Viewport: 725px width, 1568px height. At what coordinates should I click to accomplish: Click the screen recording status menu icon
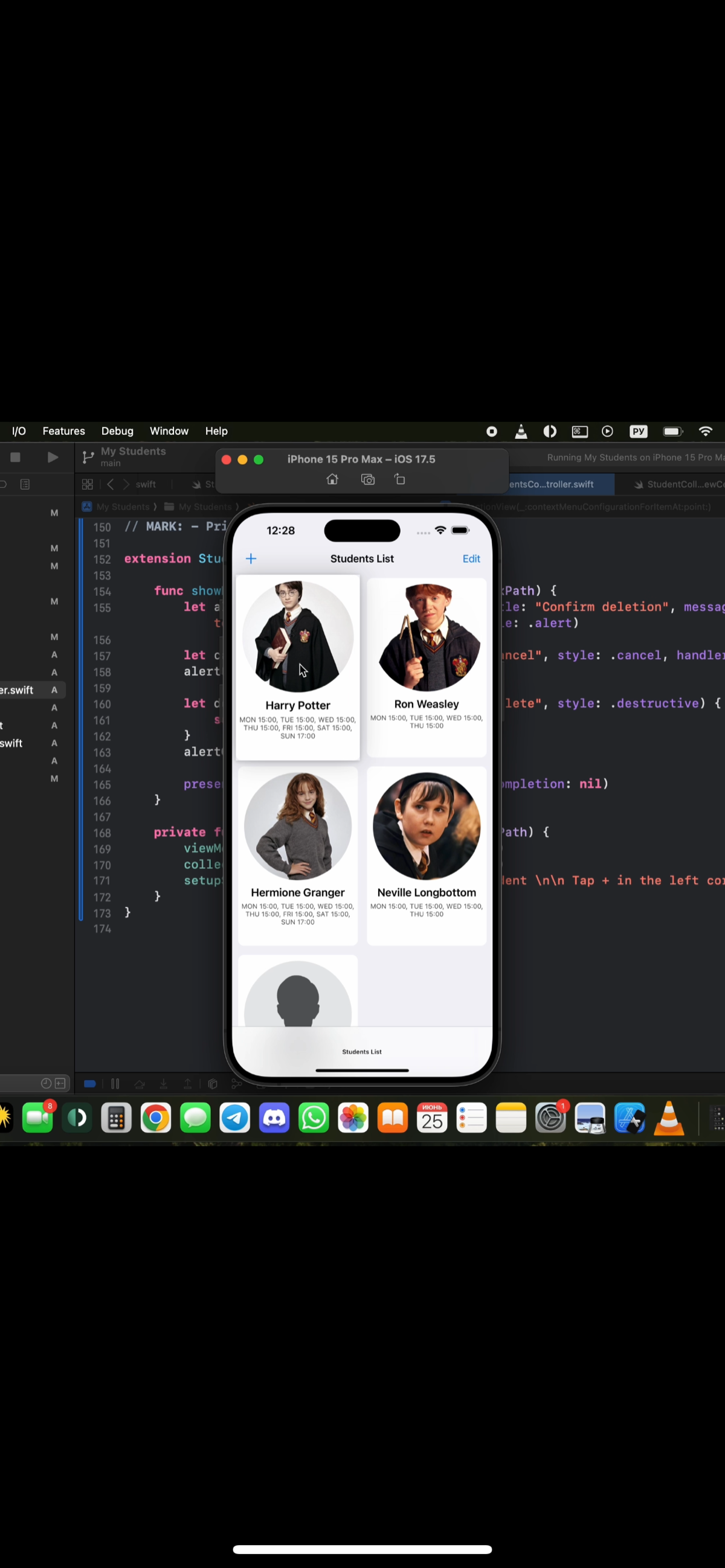(x=492, y=431)
